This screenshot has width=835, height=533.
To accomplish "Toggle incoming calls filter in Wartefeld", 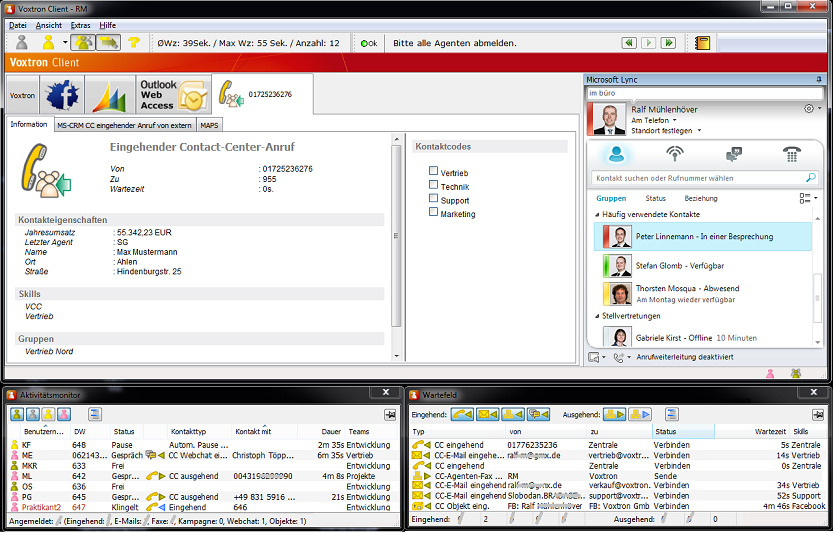I will (x=462, y=414).
